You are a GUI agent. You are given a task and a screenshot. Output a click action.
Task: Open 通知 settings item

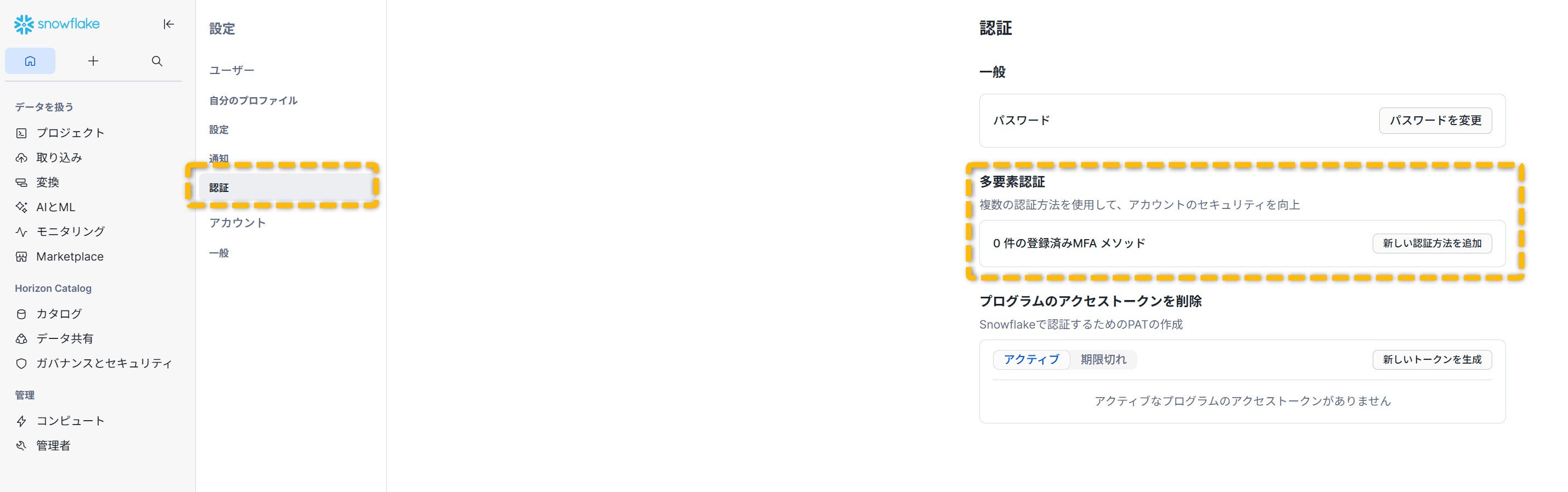coord(219,159)
